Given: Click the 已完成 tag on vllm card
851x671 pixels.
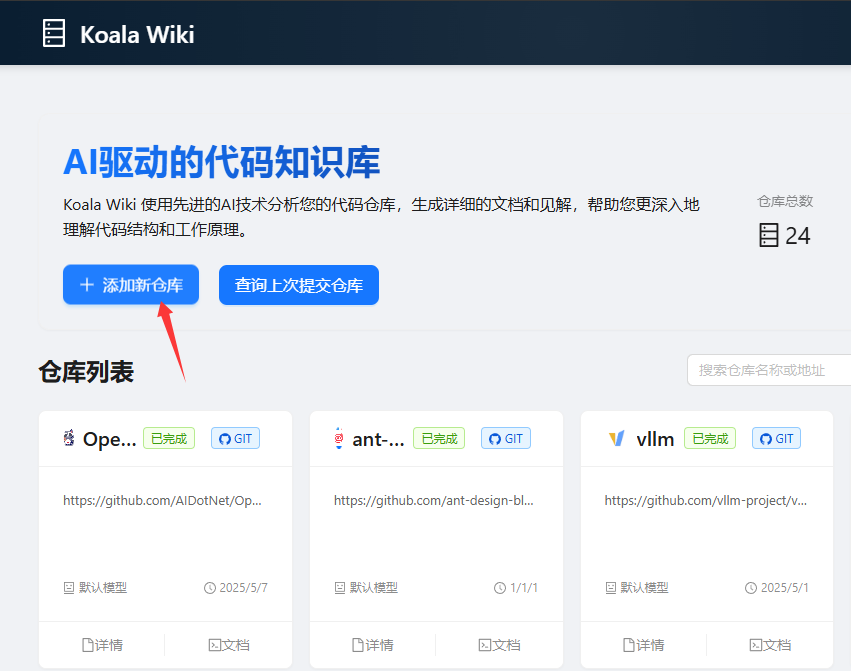Looking at the screenshot, I should point(710,438).
